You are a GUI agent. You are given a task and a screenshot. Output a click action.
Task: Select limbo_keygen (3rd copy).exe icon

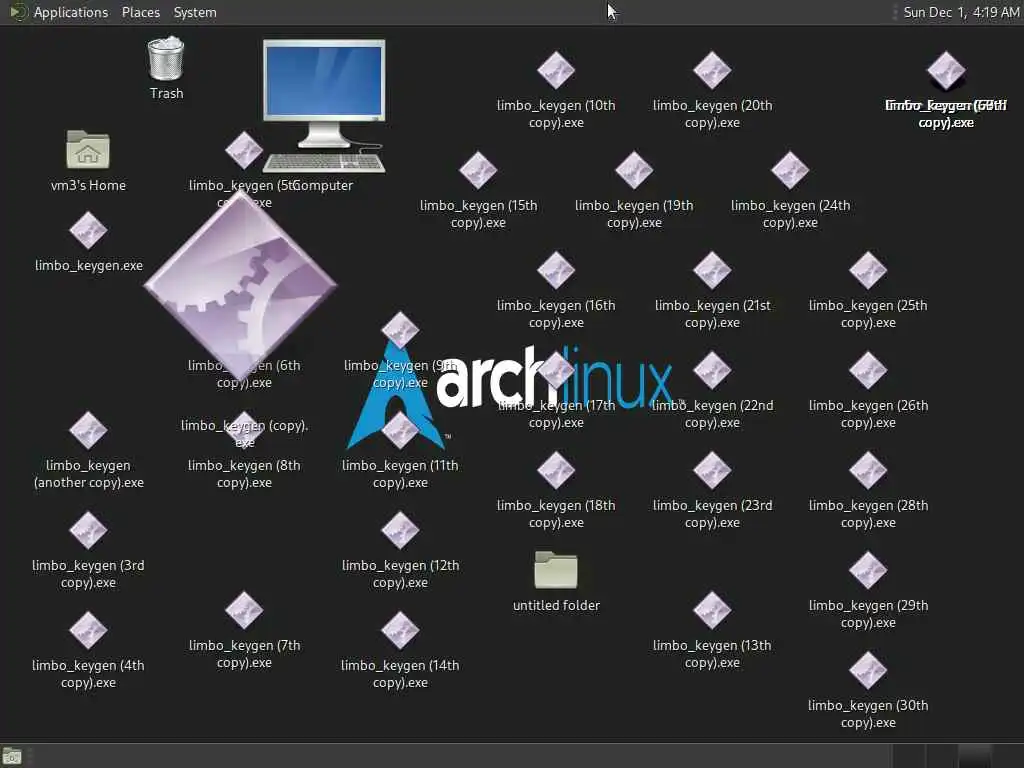tap(88, 531)
